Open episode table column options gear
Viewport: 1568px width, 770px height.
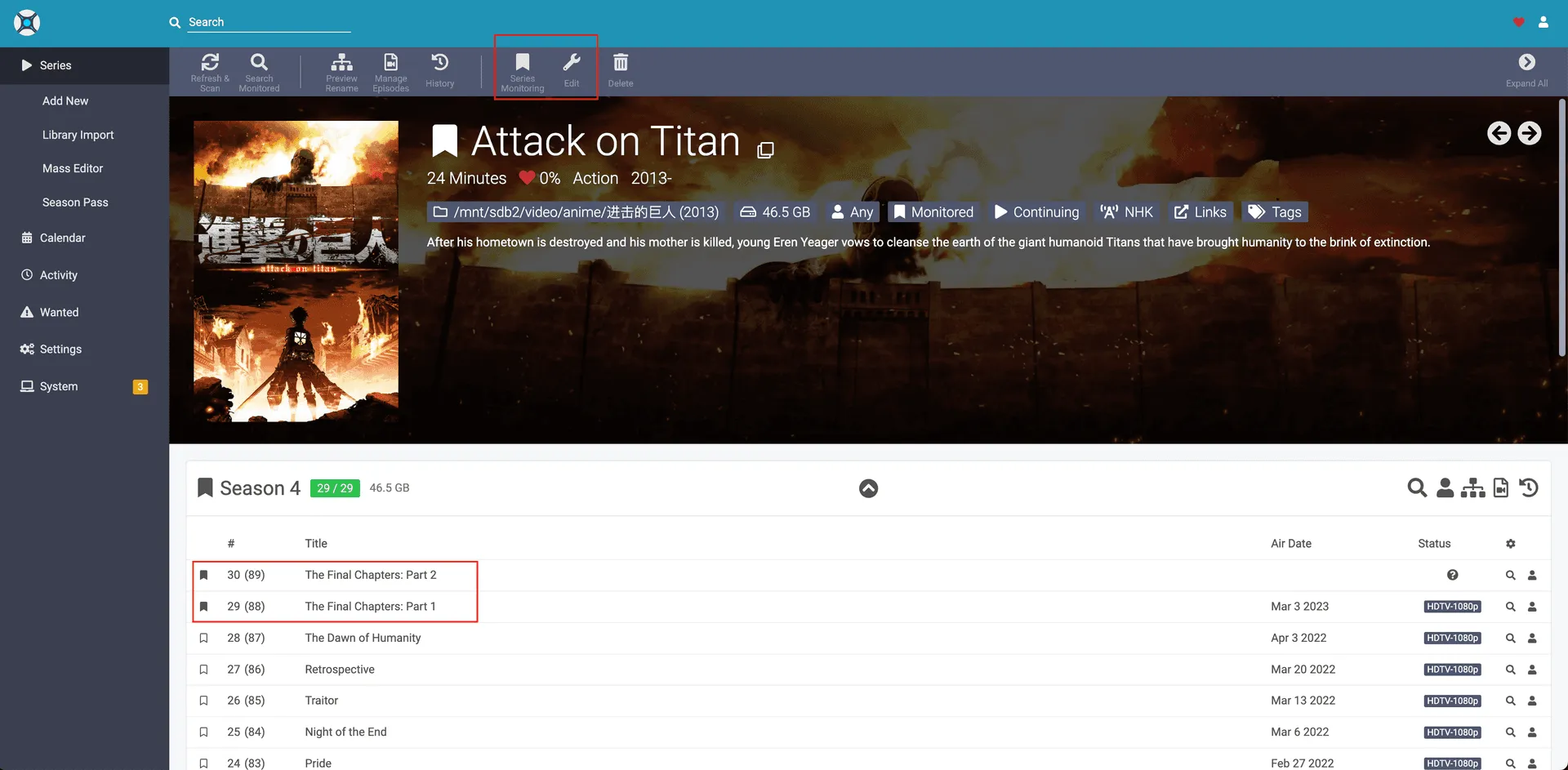point(1511,544)
